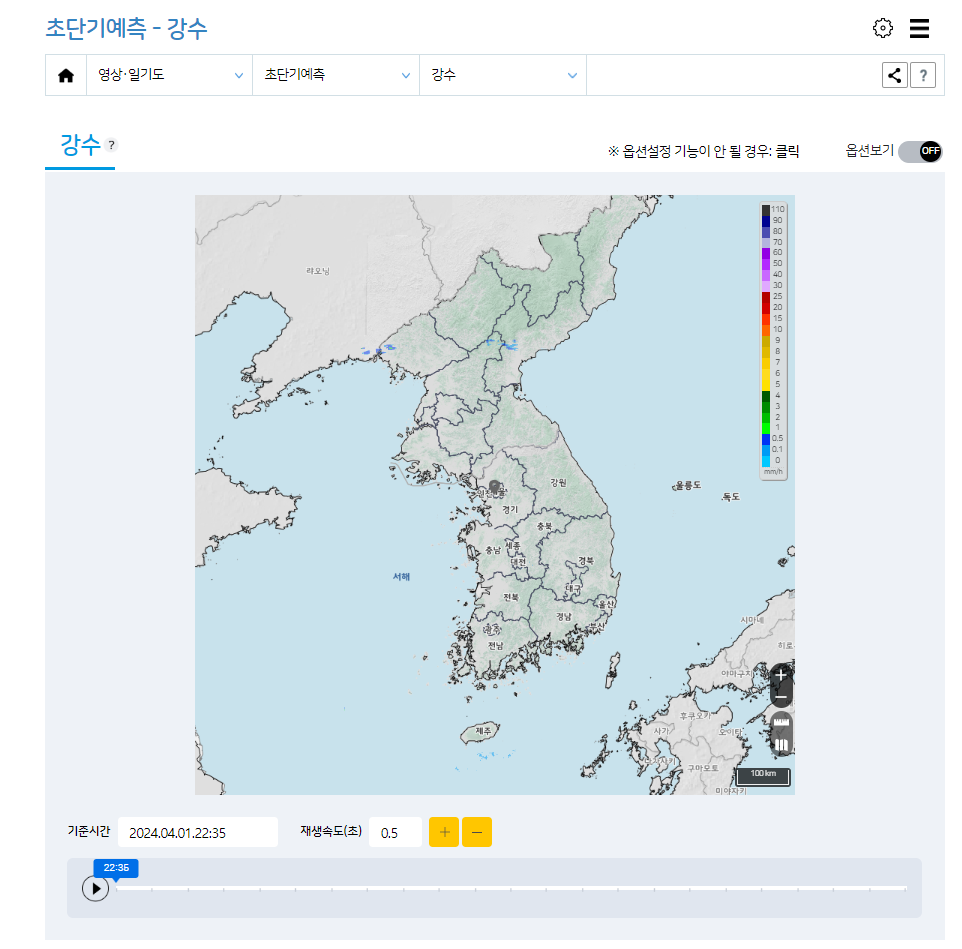The width and height of the screenshot is (962, 949).
Task: Open the 초단기예측 dropdown
Action: 335,74
